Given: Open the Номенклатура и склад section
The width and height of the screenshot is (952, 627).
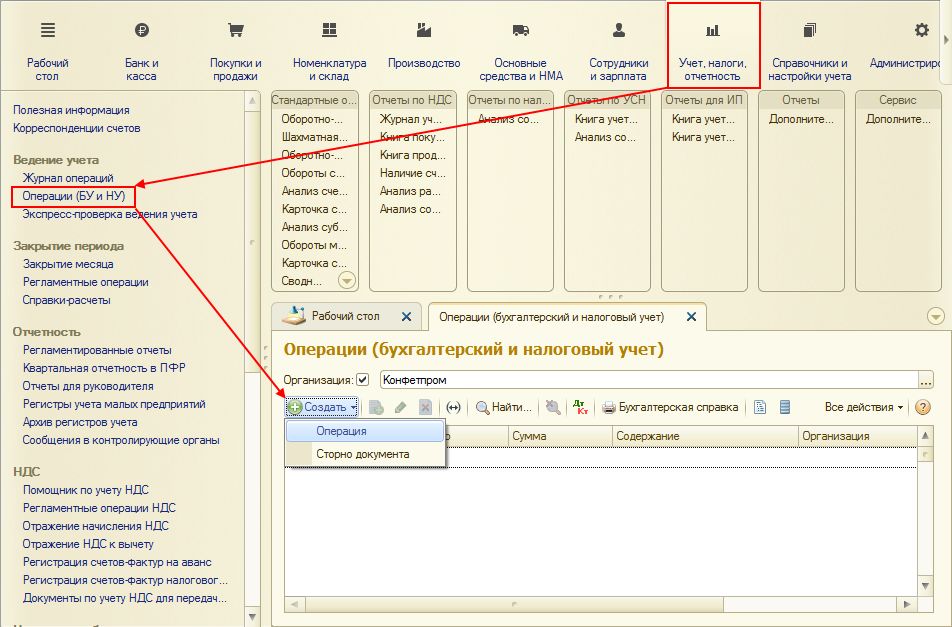Looking at the screenshot, I should point(329,51).
